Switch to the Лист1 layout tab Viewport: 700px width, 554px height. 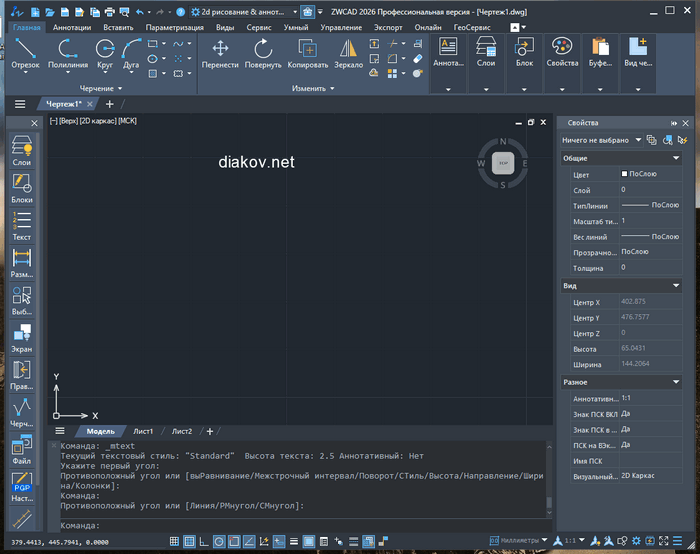(143, 431)
